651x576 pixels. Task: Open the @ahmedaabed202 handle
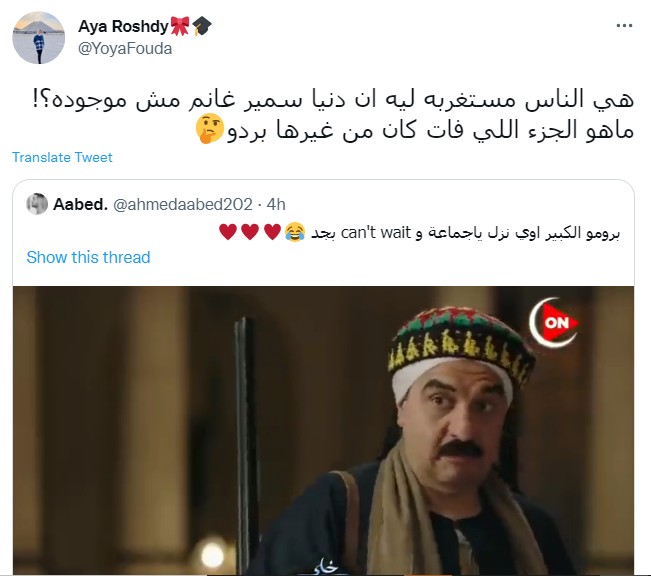(183, 204)
